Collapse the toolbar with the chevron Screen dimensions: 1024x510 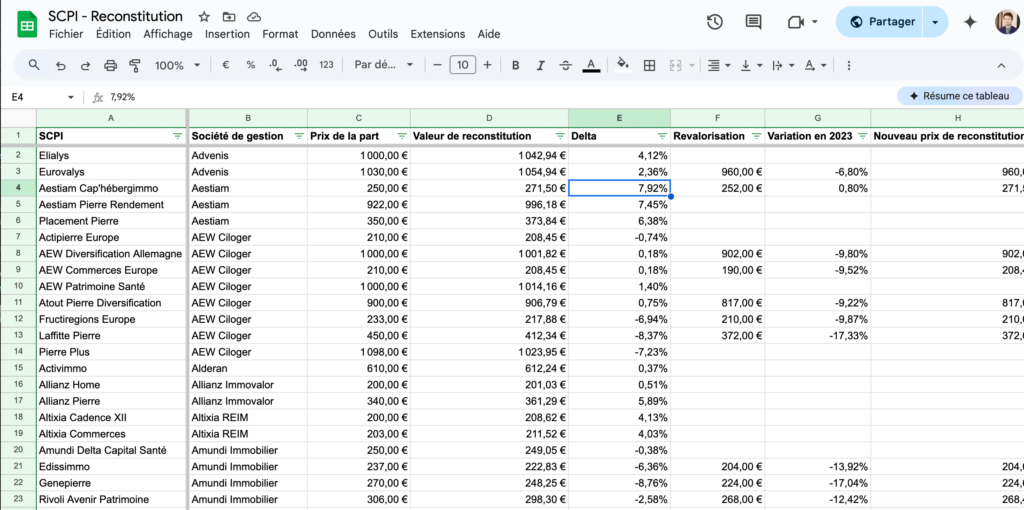point(1001,65)
